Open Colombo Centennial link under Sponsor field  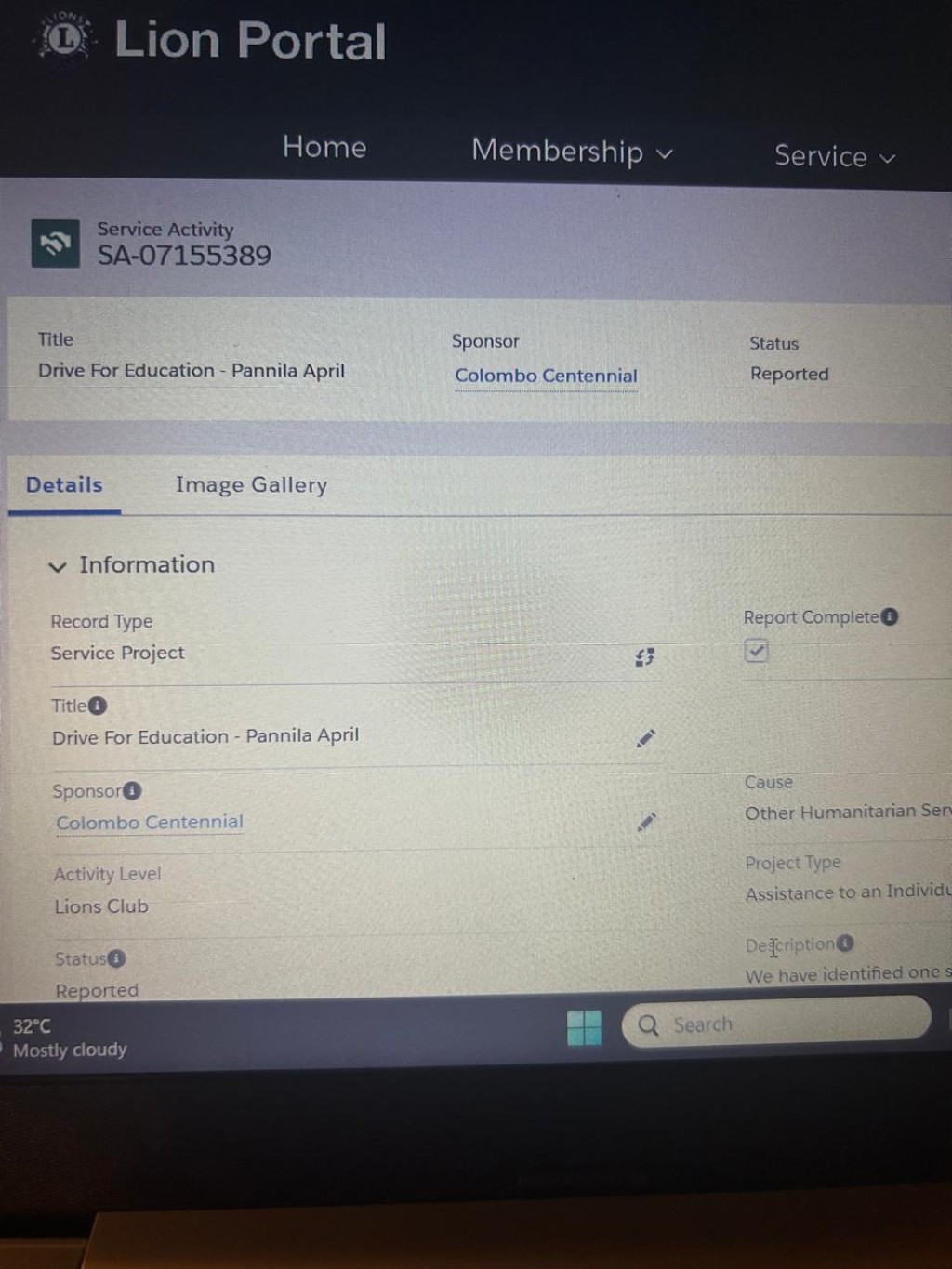click(x=150, y=823)
